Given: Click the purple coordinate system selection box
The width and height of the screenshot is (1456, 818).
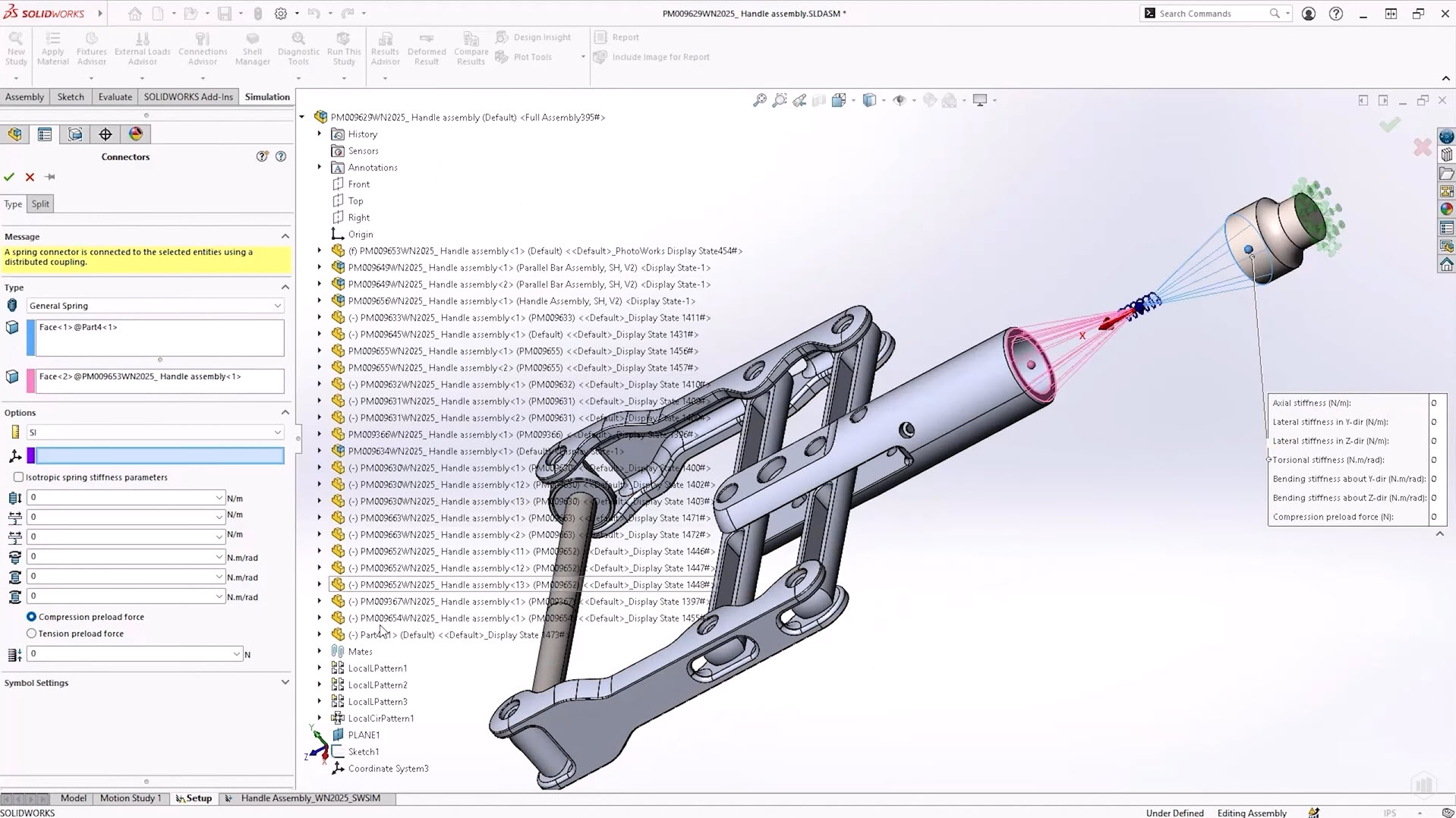Looking at the screenshot, I should (x=159, y=455).
